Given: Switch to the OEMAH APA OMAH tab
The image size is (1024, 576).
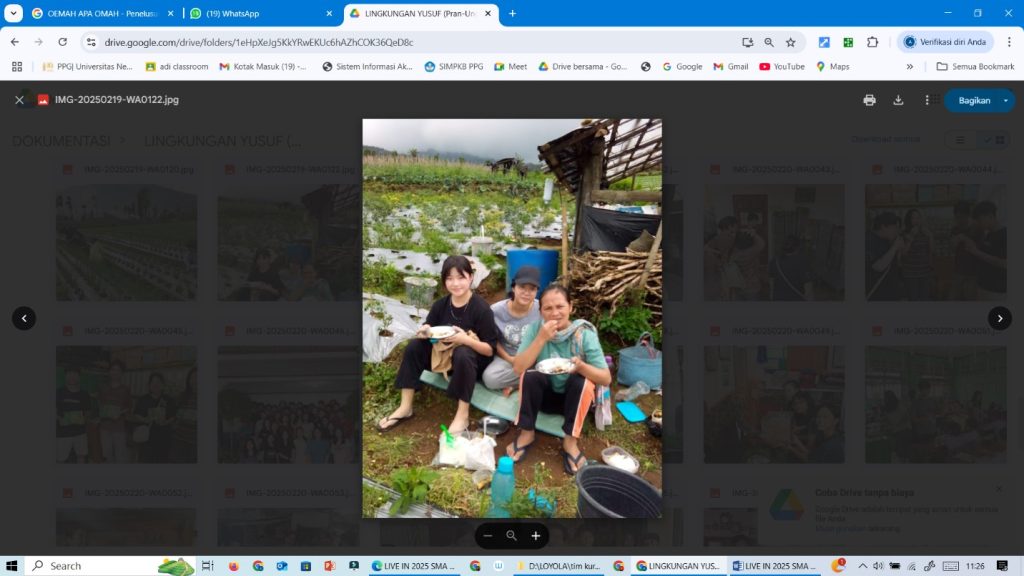Looking at the screenshot, I should tap(100, 13).
